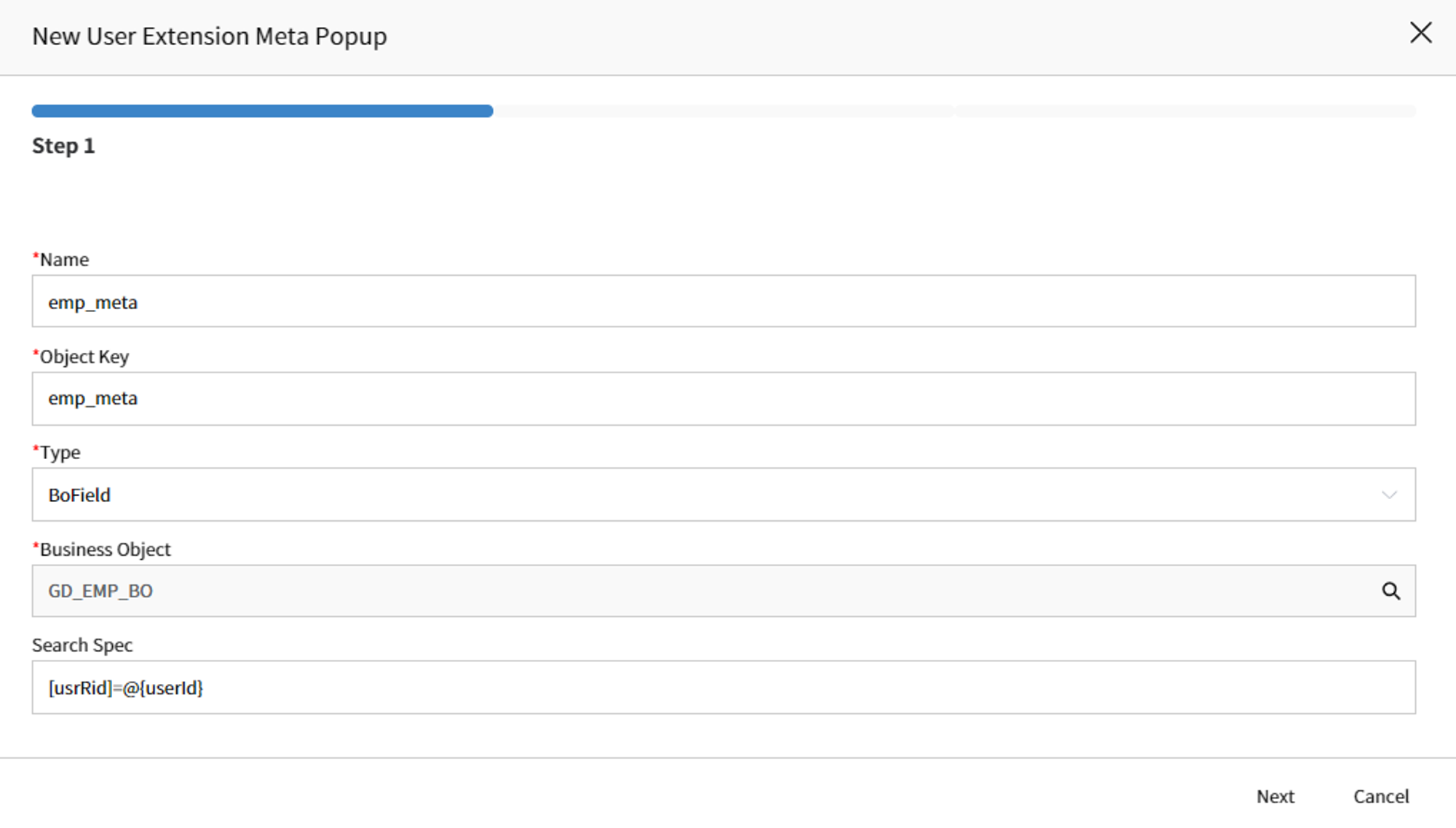Image resolution: width=1456 pixels, height=828 pixels.
Task: Jump to the third progress bar segment
Action: 1185,111
